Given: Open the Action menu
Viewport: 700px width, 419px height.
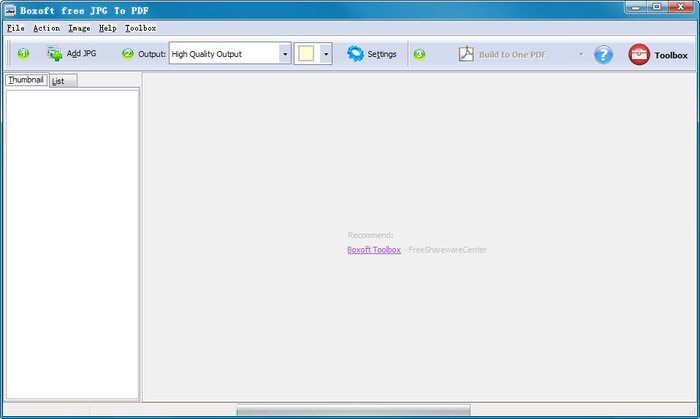Looking at the screenshot, I should coord(46,28).
